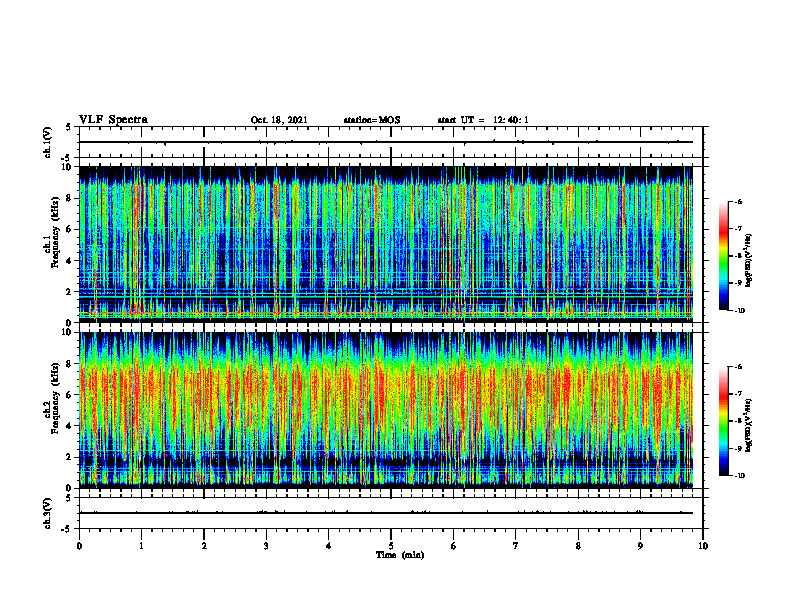Viewport: 792px width, 612px height.
Task: Click the "5" tick on the ch.1(V) axis
Action: pyautogui.click(x=68, y=127)
